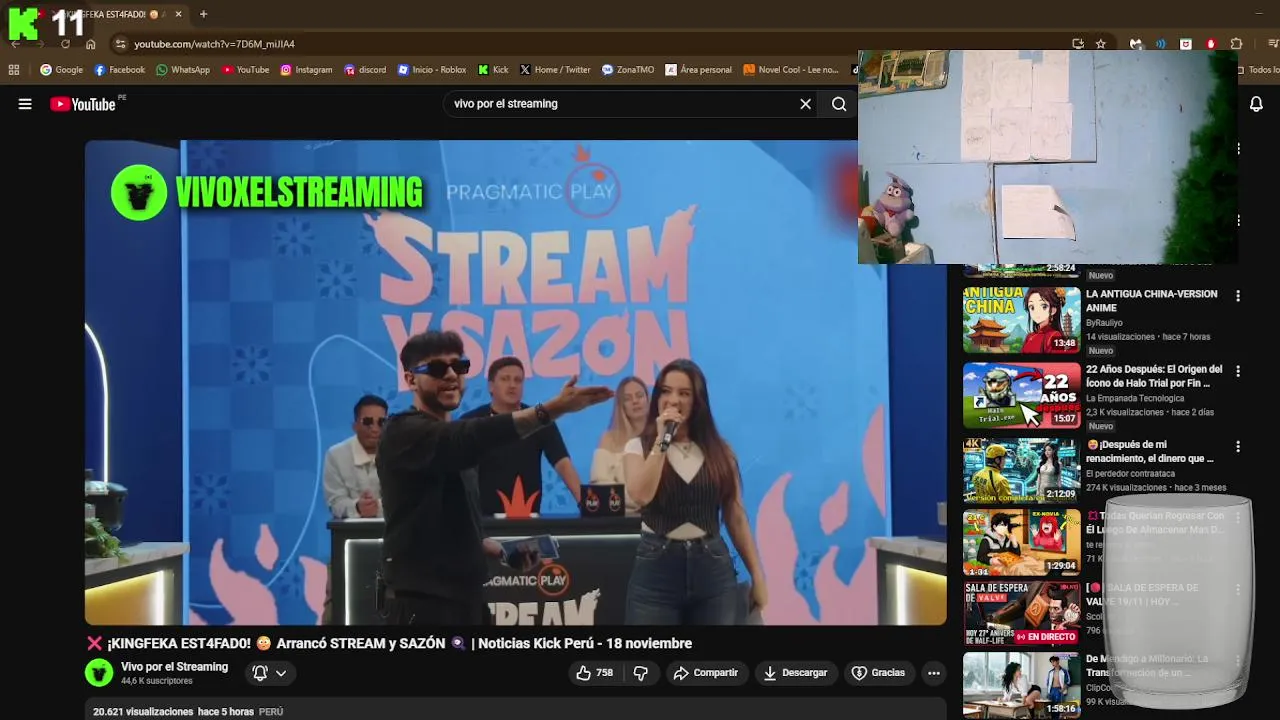Open the red hand ad-blocker extension
Viewport: 1280px width, 720px height.
1211,44
